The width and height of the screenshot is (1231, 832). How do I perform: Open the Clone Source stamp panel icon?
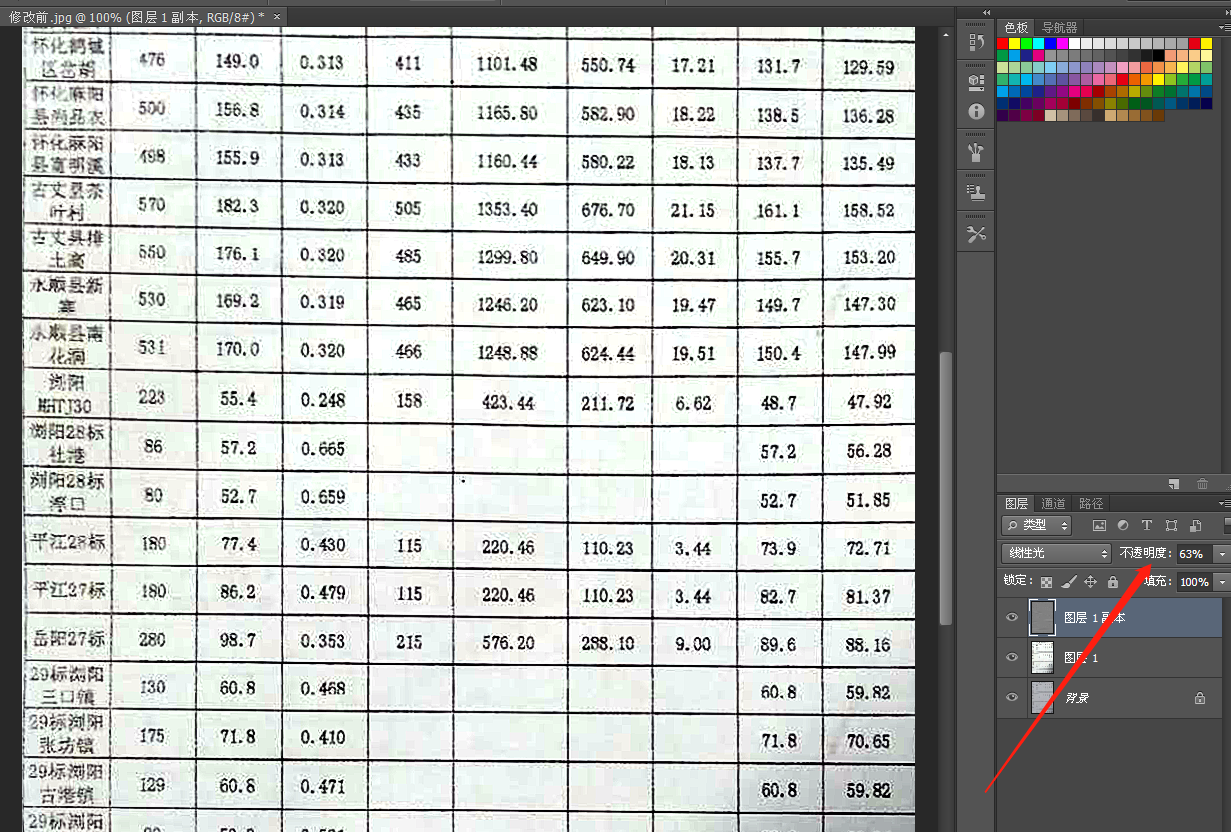(x=977, y=191)
